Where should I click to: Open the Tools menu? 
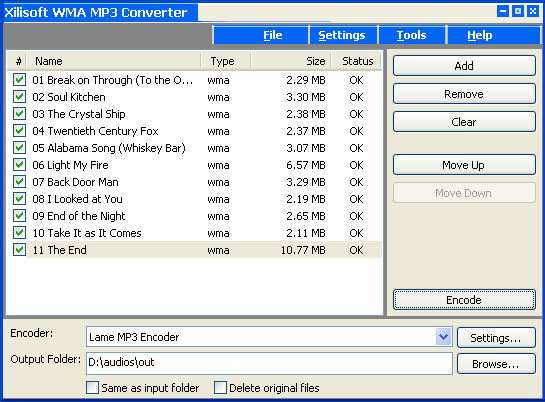pyautogui.click(x=412, y=35)
